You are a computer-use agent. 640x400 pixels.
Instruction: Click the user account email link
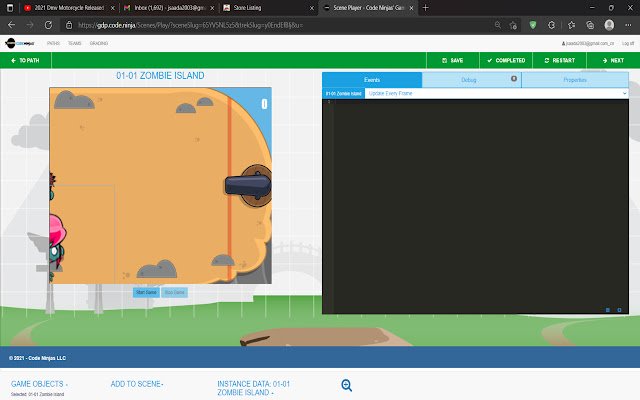tap(588, 43)
